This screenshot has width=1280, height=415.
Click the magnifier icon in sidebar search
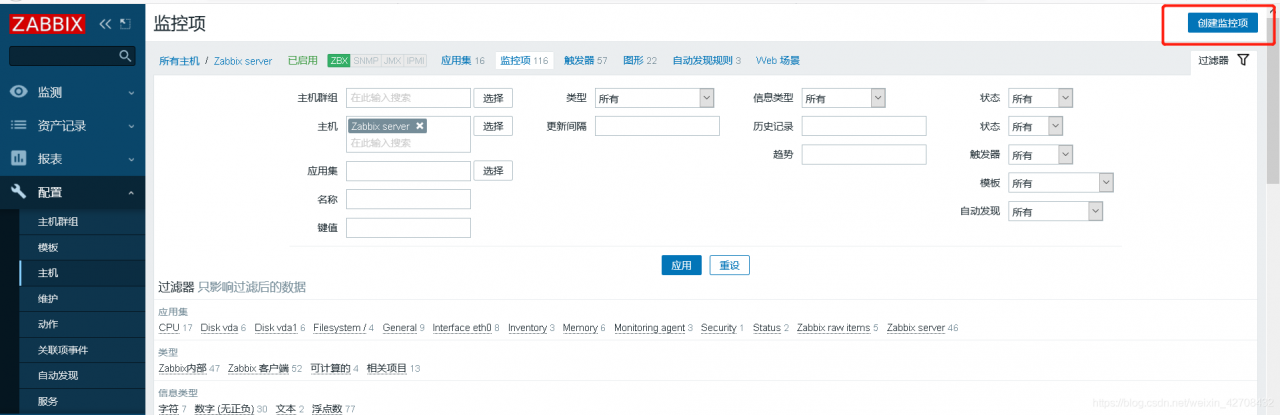point(125,55)
